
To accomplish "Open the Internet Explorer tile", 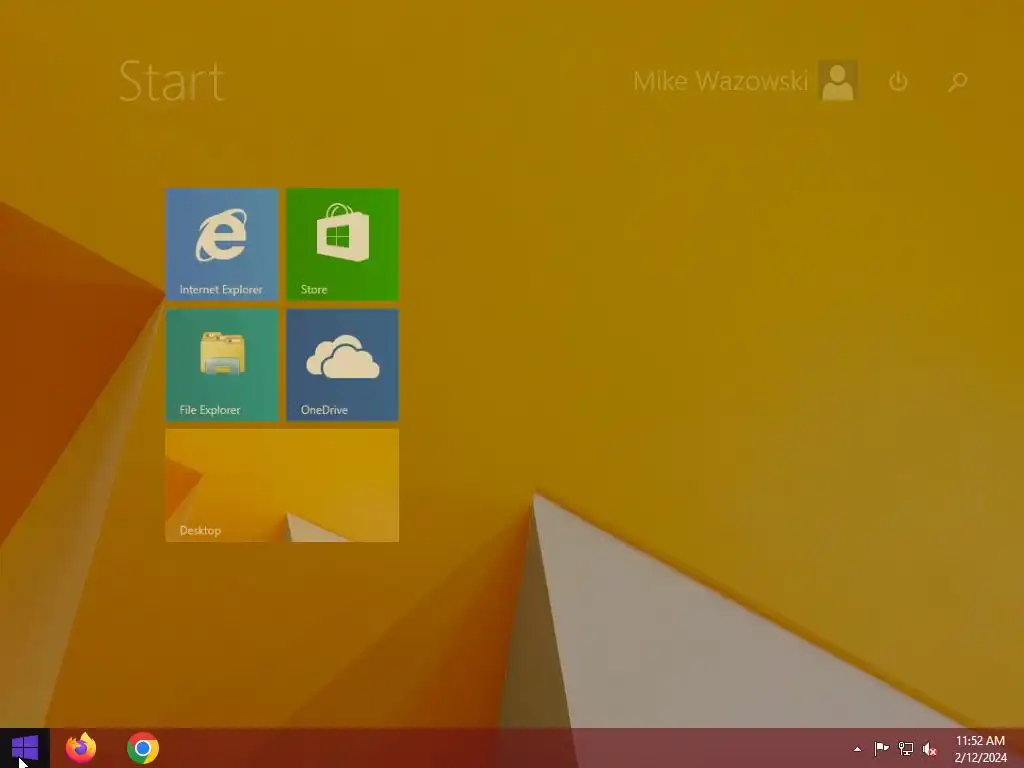I will coord(222,244).
